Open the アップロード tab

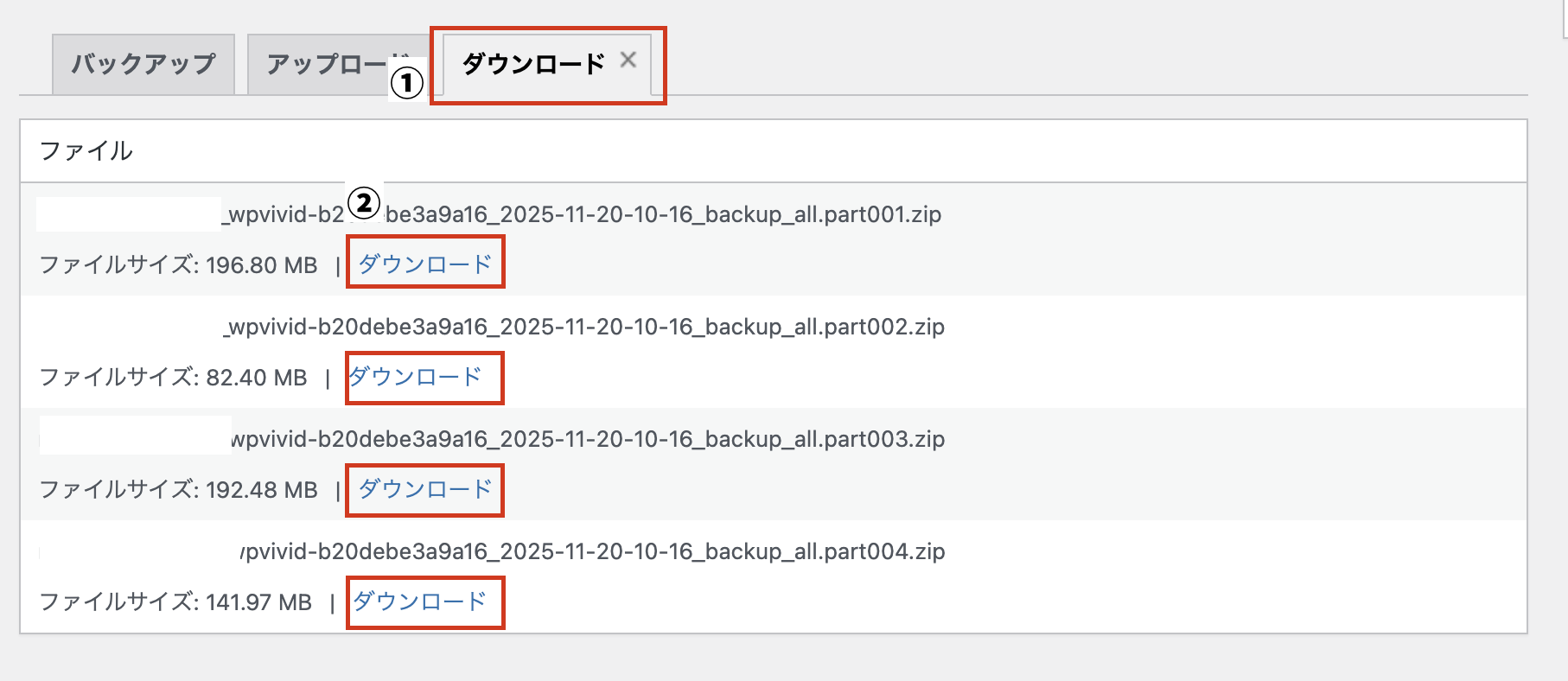pyautogui.click(x=328, y=61)
